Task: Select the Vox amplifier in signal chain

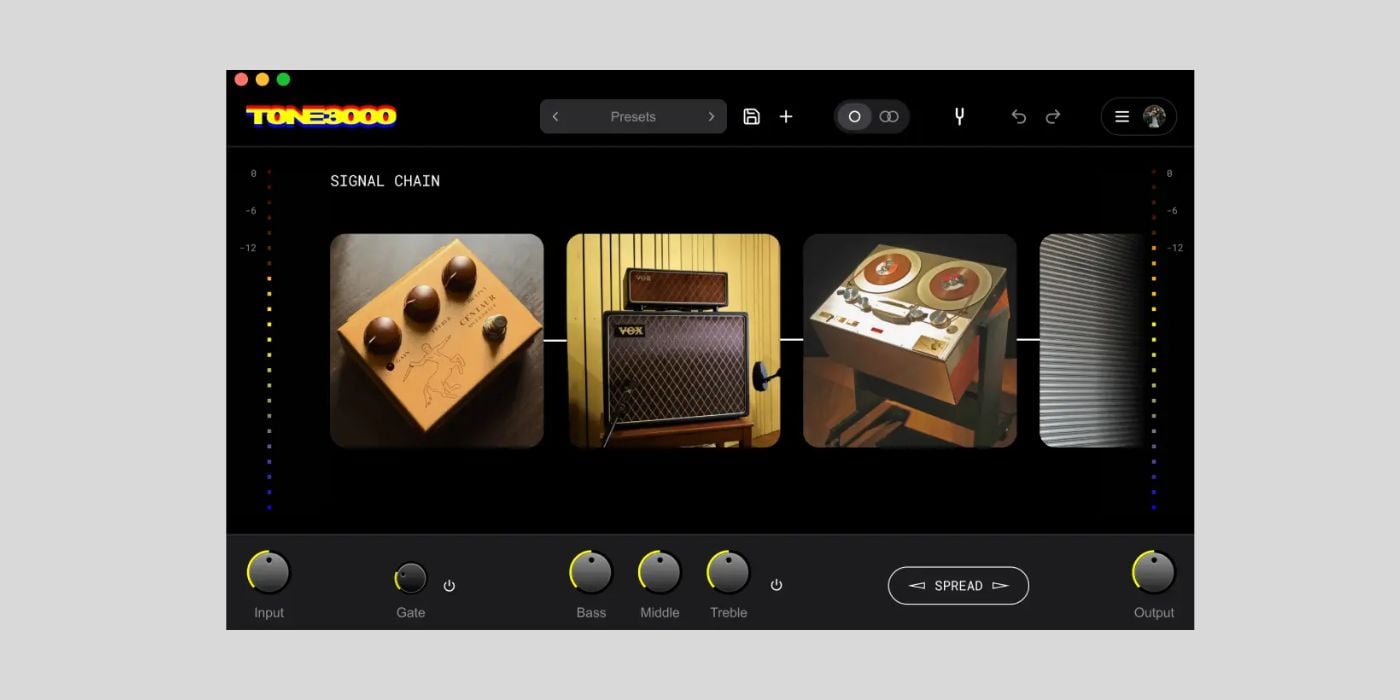Action: [x=673, y=340]
